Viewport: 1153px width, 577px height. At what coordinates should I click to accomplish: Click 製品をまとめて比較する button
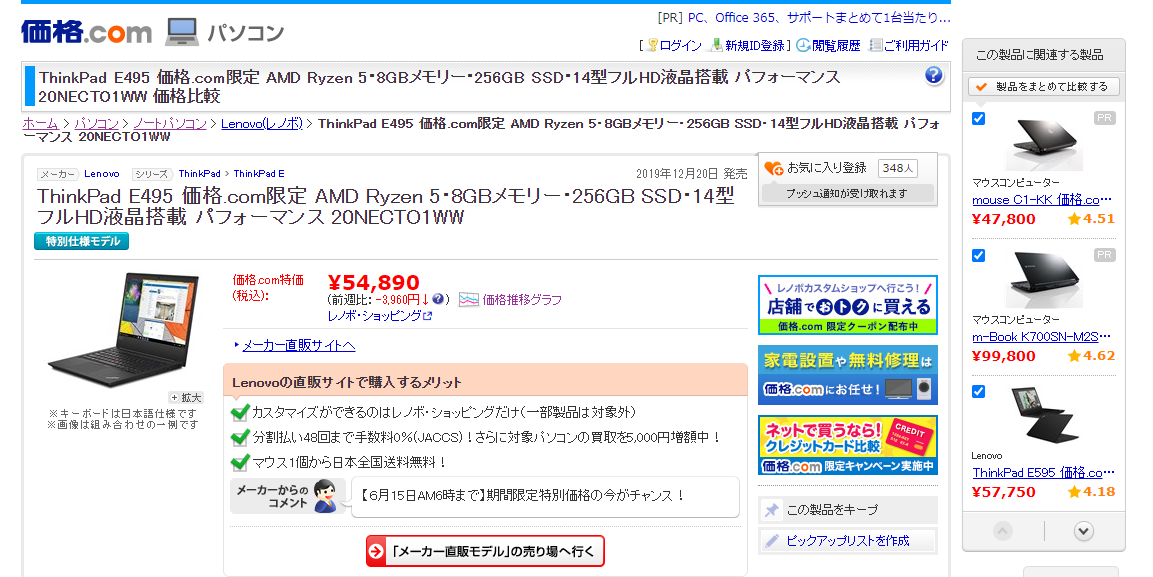1043,87
